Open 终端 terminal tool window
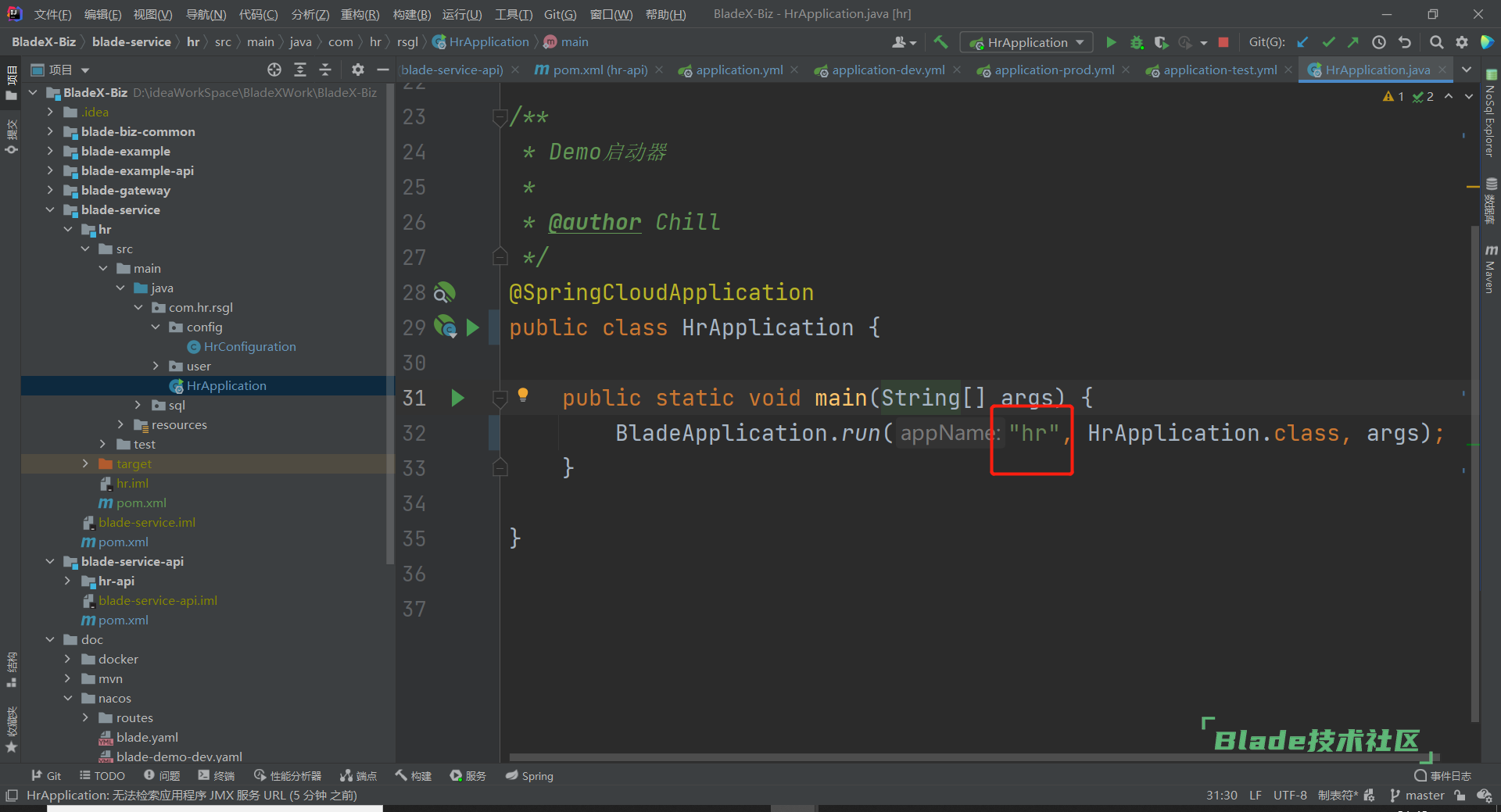This screenshot has height=812, width=1501. click(x=217, y=776)
